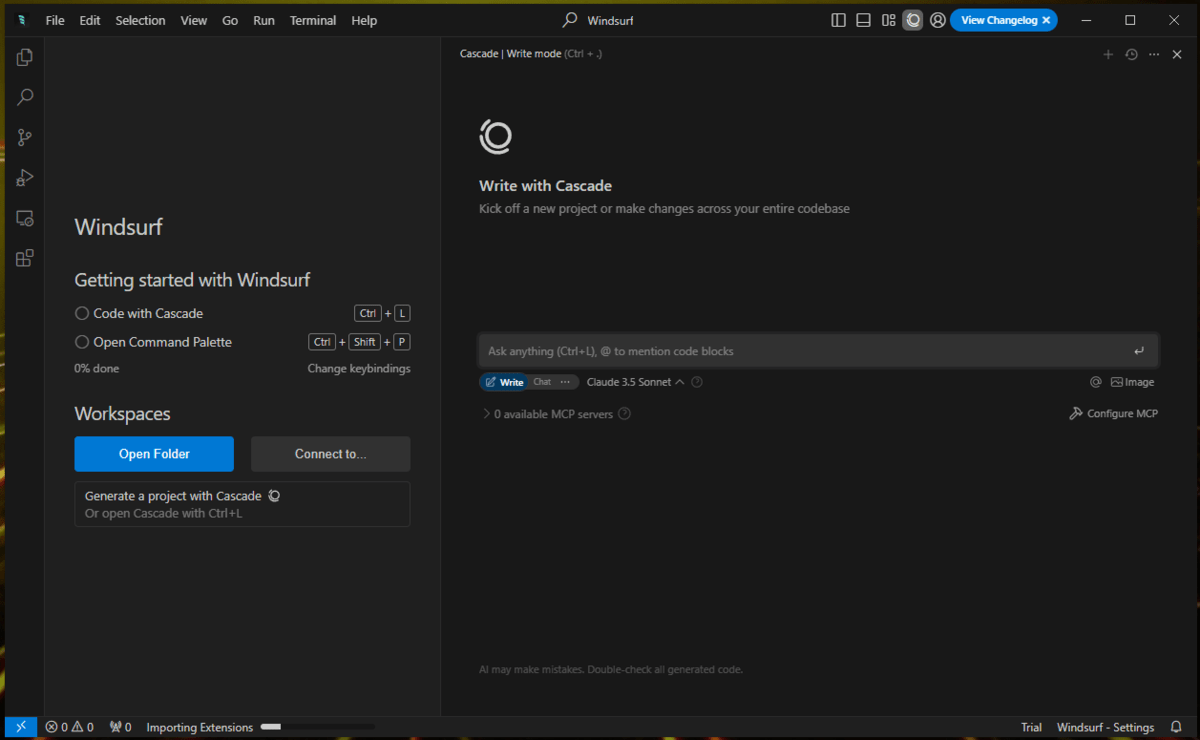The image size is (1200, 740).
Task: Open the more modes ellipsis beside Chat
Action: 566,382
